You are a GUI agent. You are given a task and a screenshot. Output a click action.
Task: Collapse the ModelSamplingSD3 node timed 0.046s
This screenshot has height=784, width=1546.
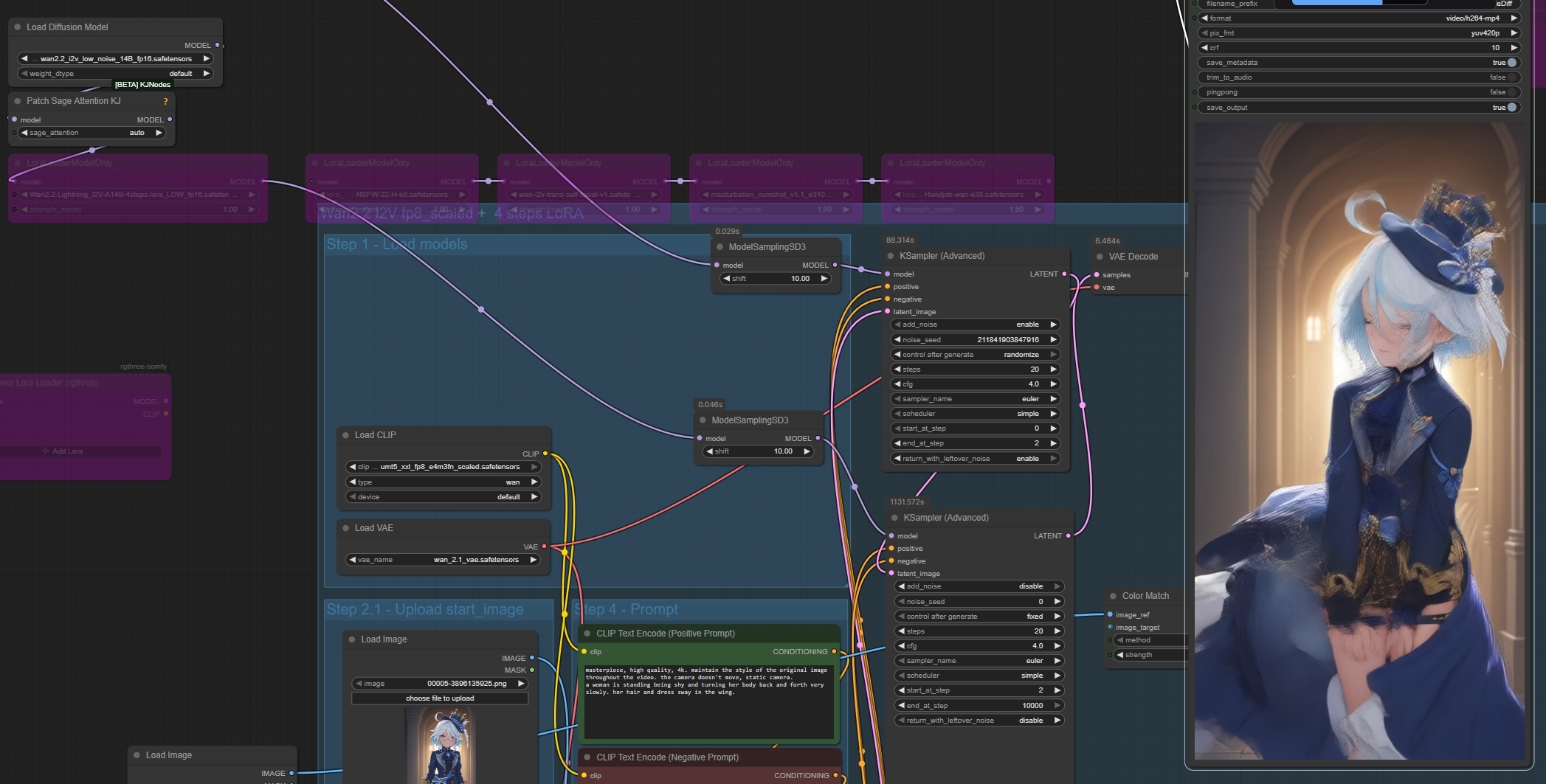[703, 420]
